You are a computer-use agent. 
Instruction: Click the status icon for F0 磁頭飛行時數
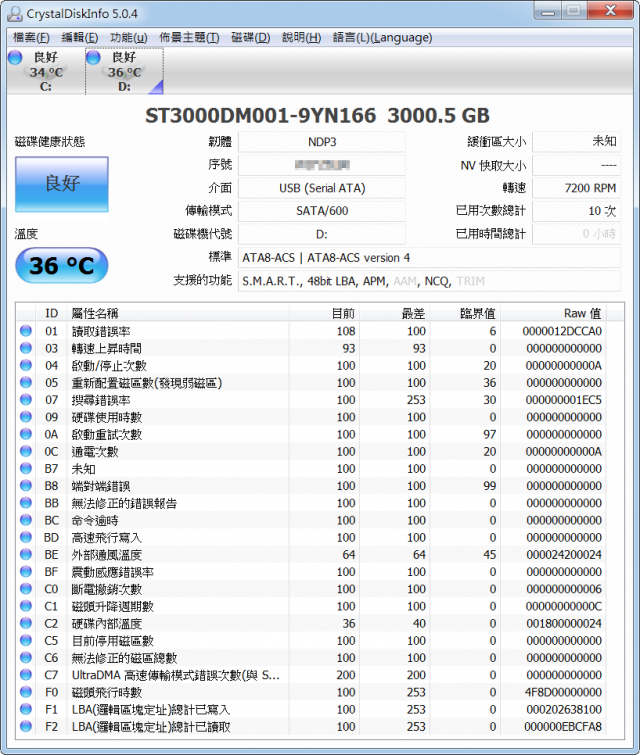pyautogui.click(x=26, y=692)
